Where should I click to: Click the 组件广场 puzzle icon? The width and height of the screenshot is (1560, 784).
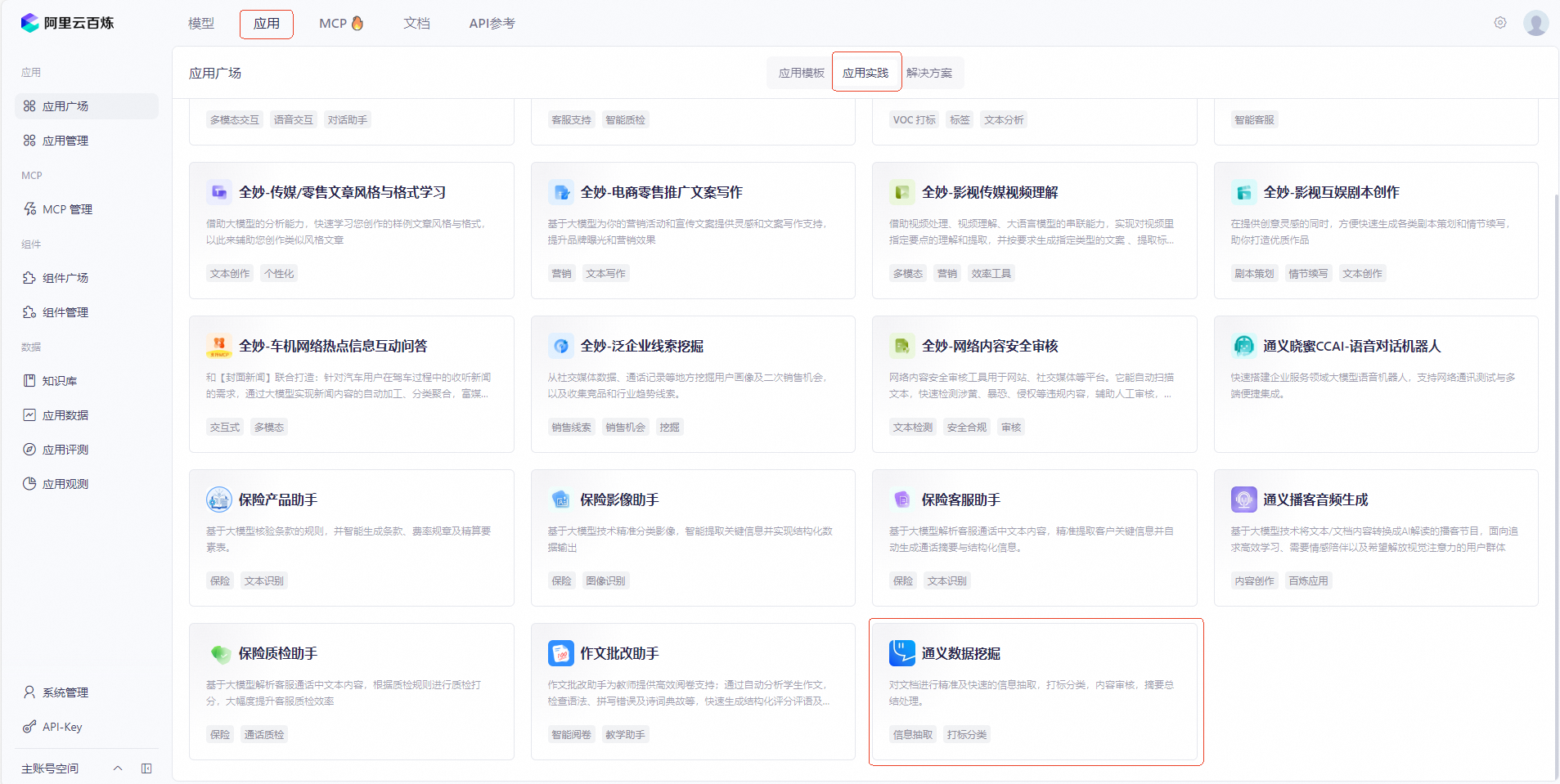[x=29, y=278]
